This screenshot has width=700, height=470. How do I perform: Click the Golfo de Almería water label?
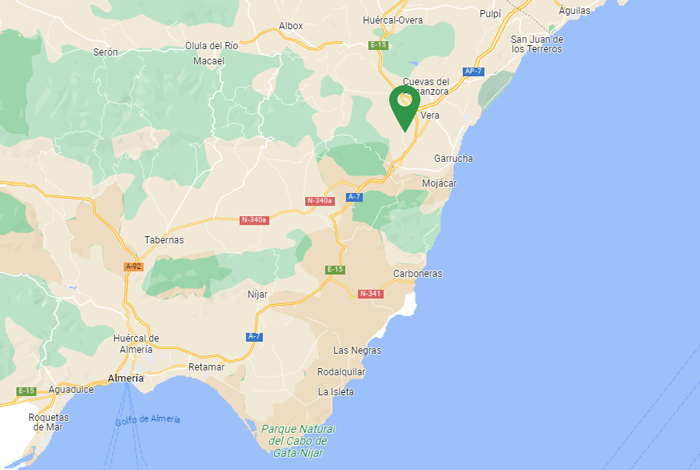tap(148, 420)
